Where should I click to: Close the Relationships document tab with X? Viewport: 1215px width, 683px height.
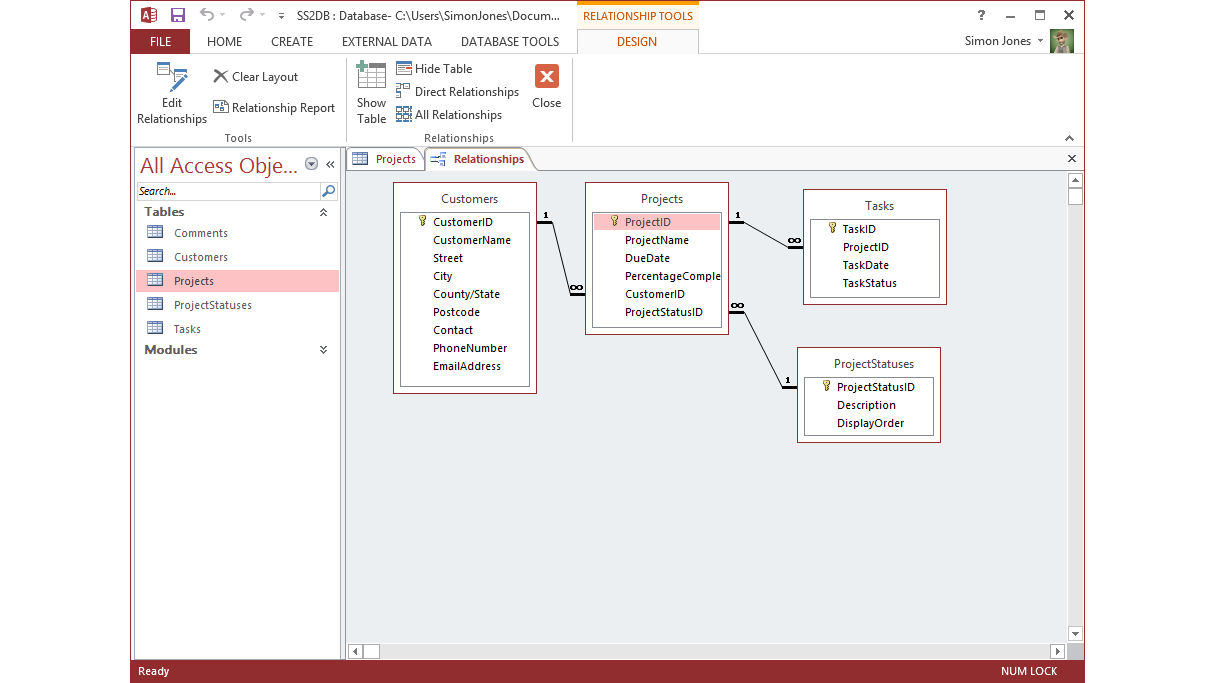1072,159
